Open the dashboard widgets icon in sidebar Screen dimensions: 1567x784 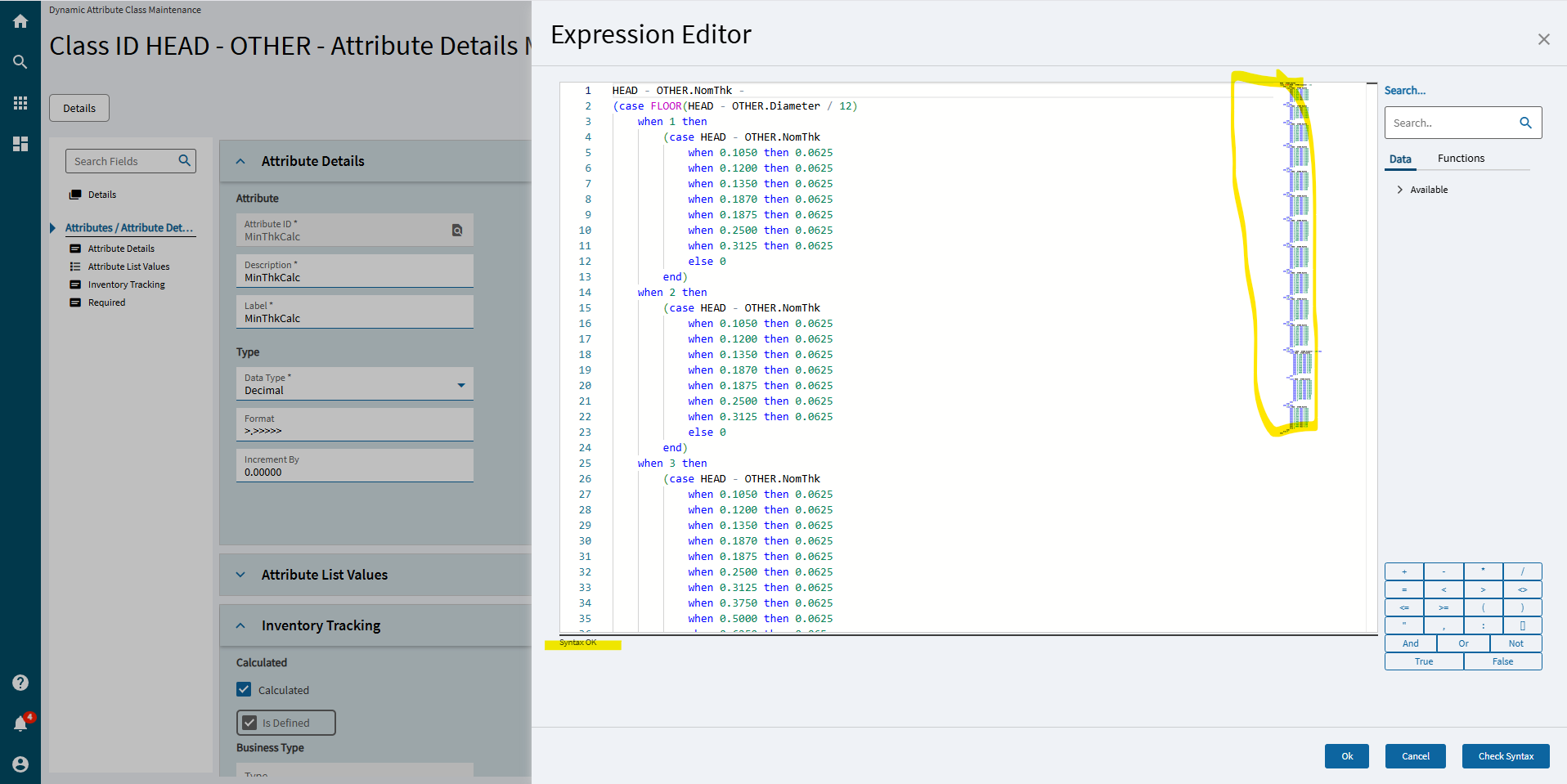pos(20,144)
